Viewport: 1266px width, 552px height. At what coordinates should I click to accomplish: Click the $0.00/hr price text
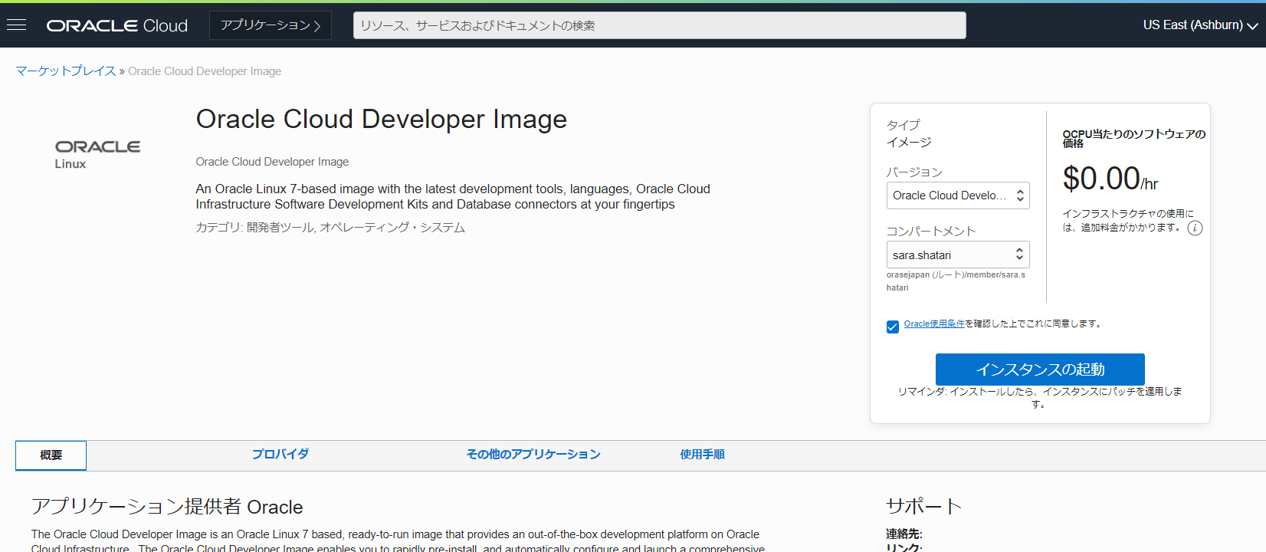click(x=1110, y=179)
